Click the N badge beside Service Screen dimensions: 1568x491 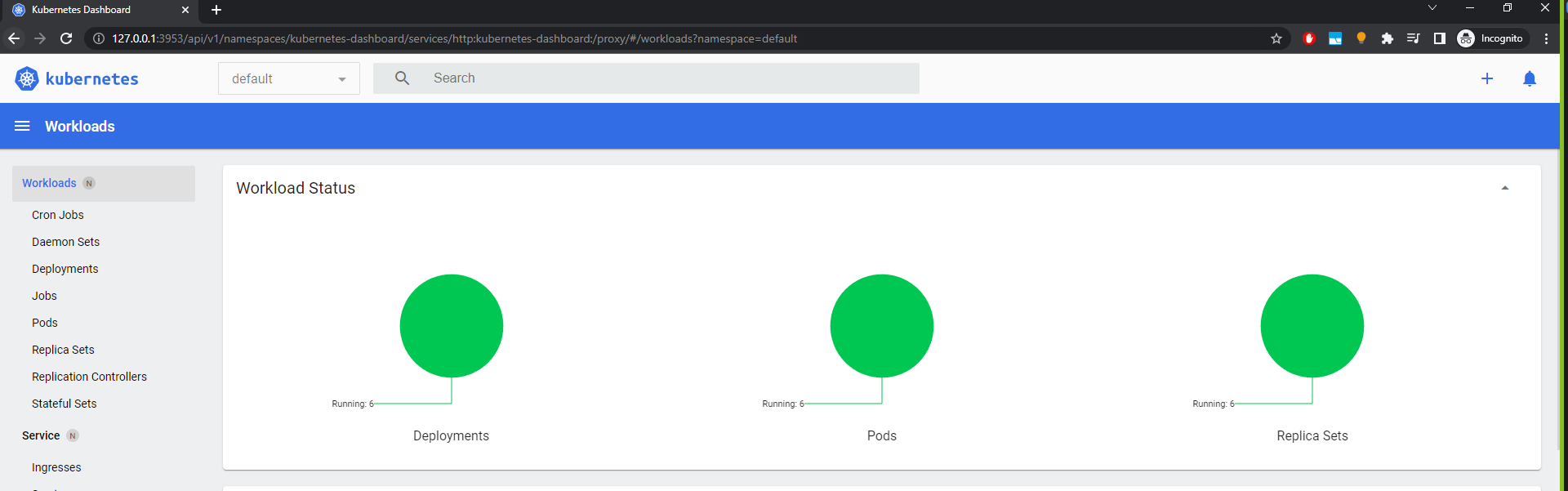(73, 435)
